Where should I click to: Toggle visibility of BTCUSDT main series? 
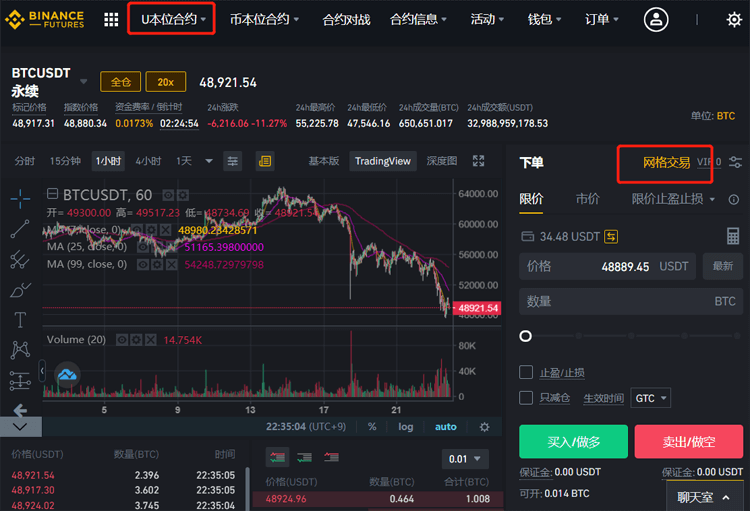pyautogui.click(x=168, y=195)
